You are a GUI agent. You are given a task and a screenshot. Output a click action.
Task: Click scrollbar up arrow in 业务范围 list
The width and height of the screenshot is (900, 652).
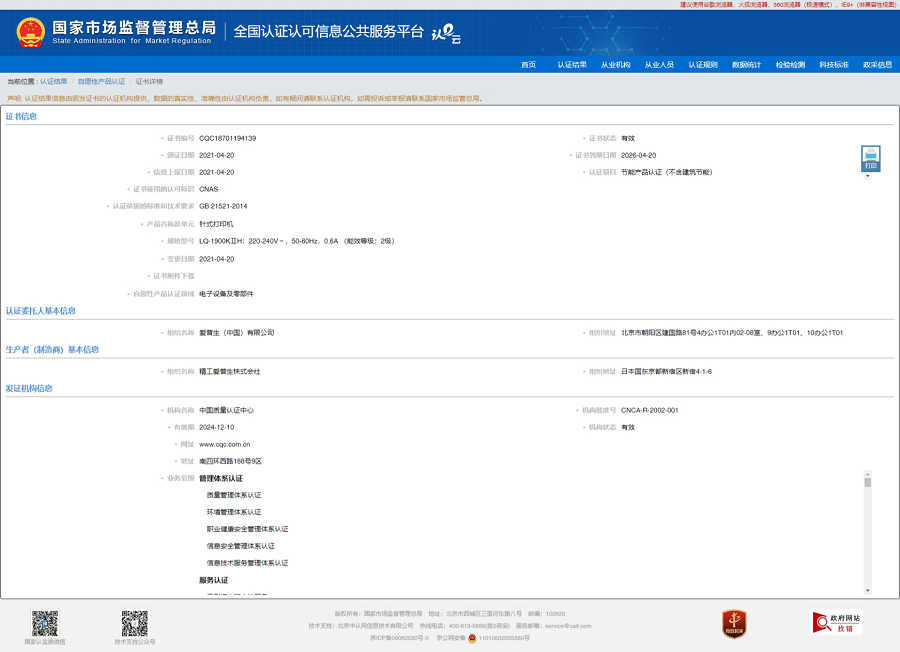[867, 474]
